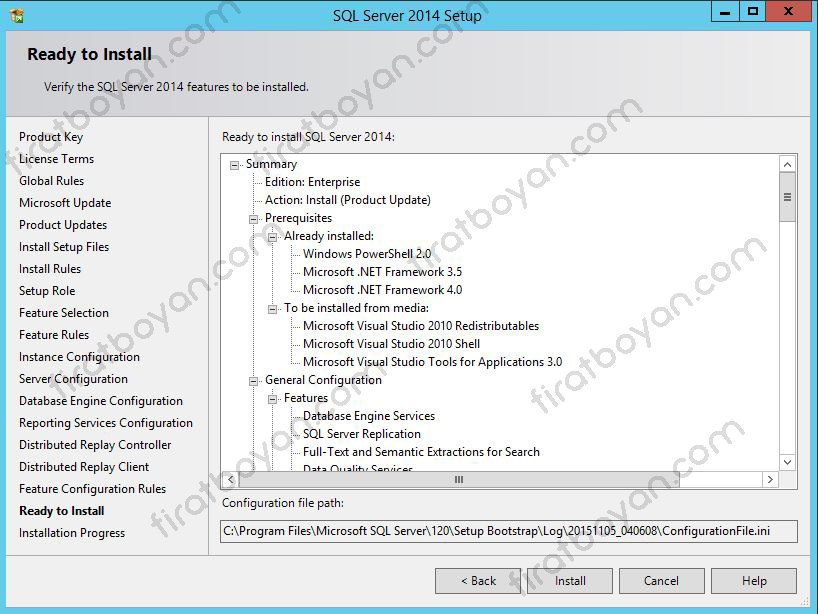Viewport: 818px width, 614px height.
Task: Select Microsoft .NET Framework 4.0 row
Action: coord(382,290)
